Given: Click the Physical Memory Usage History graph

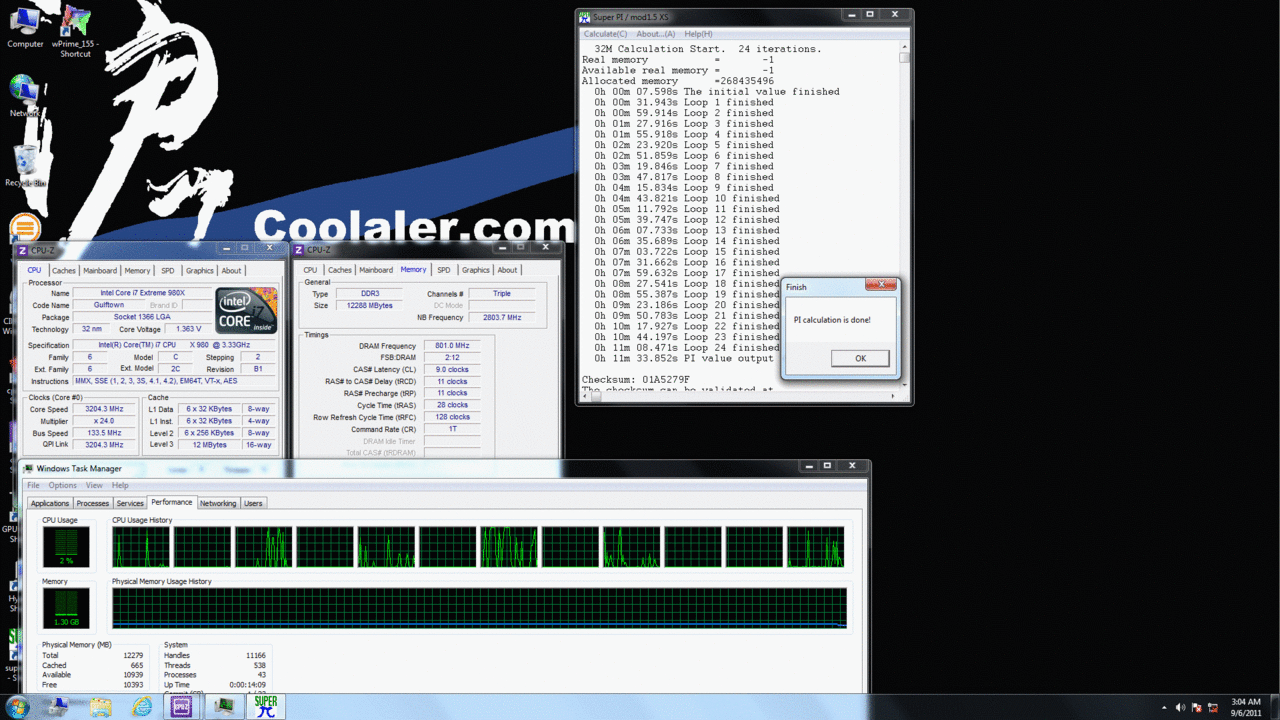Looking at the screenshot, I should [479, 608].
